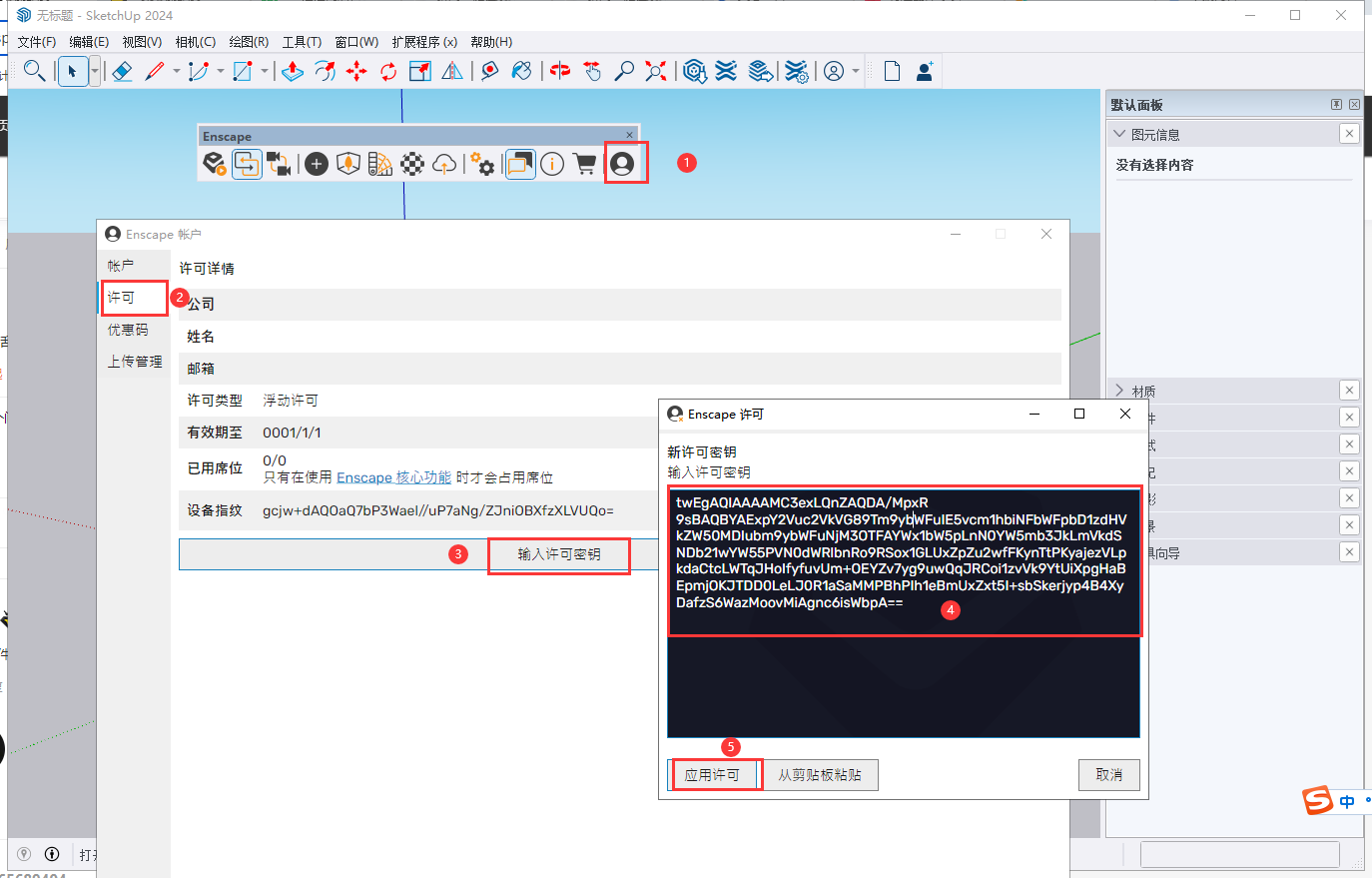Click 从剪贴板粘贴 button
This screenshot has height=878, width=1372.
coord(820,775)
